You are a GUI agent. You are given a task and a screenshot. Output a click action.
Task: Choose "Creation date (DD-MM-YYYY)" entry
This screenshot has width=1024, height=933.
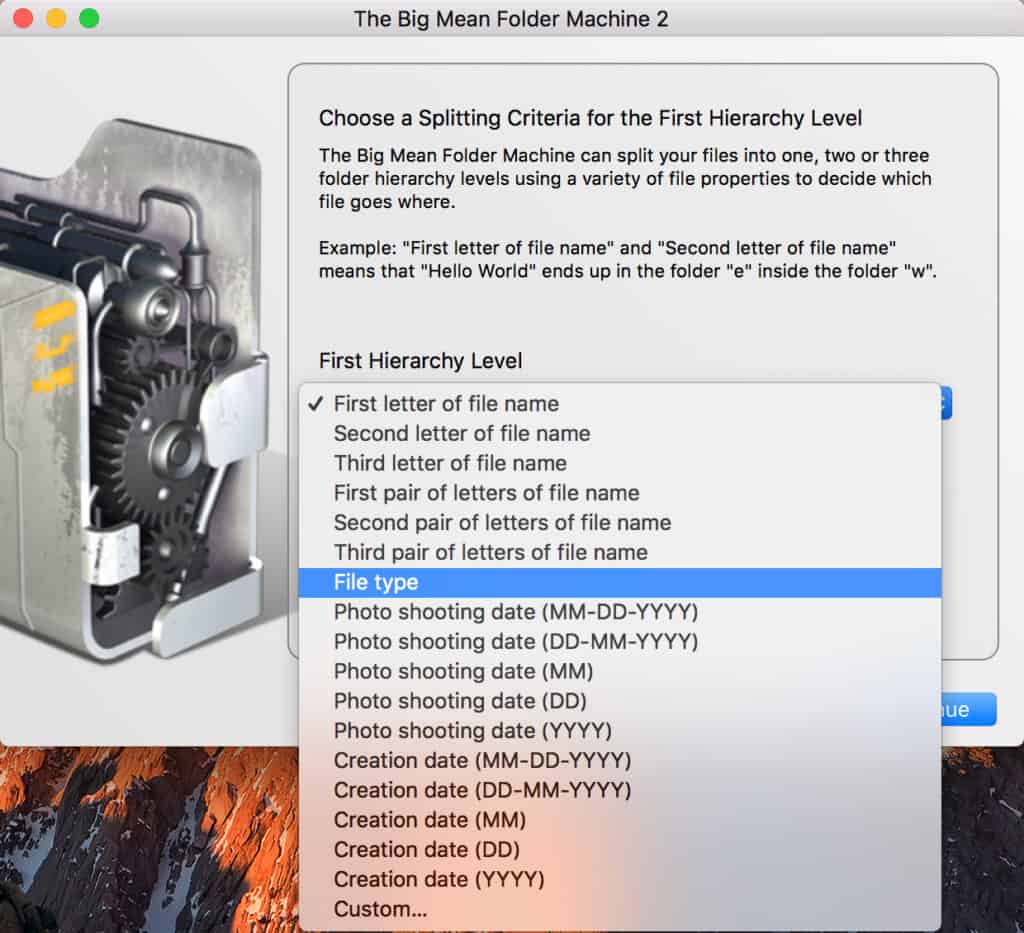[x=482, y=790]
